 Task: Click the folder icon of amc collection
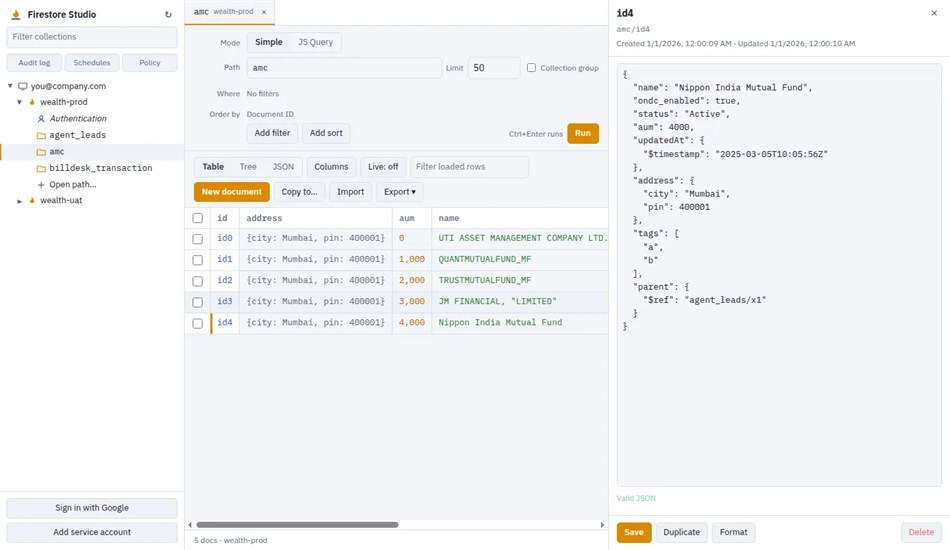click(x=41, y=152)
